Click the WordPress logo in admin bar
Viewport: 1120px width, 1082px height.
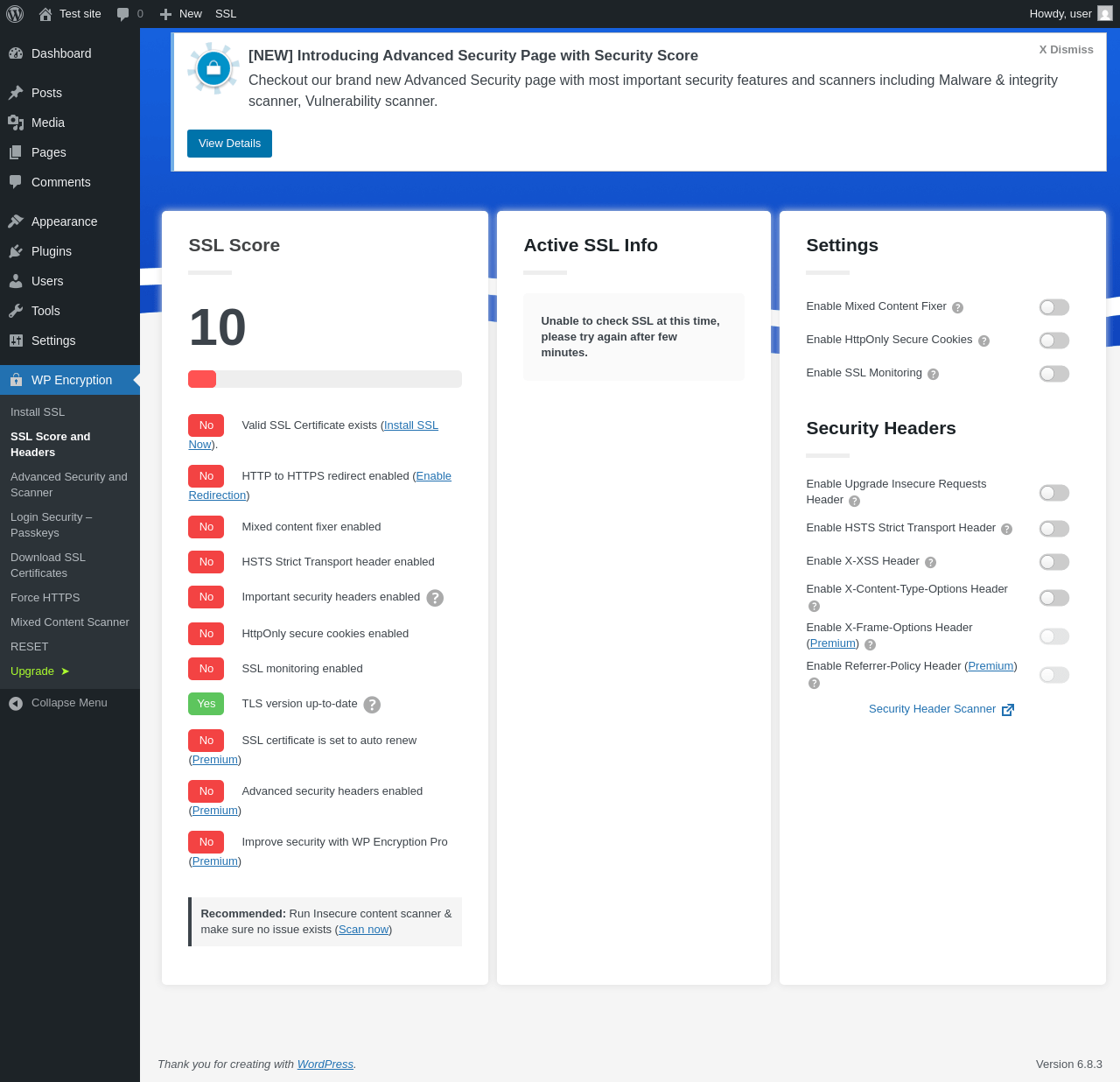15,14
